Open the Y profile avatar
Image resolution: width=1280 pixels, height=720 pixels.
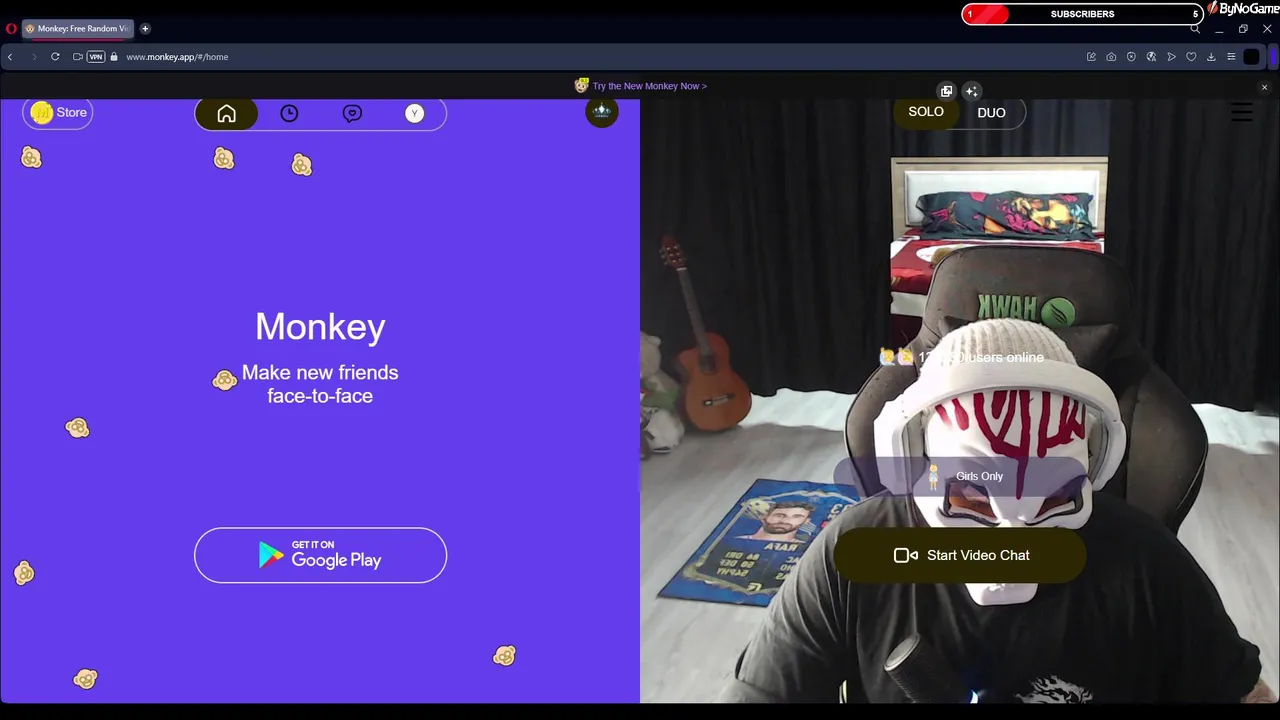click(414, 114)
